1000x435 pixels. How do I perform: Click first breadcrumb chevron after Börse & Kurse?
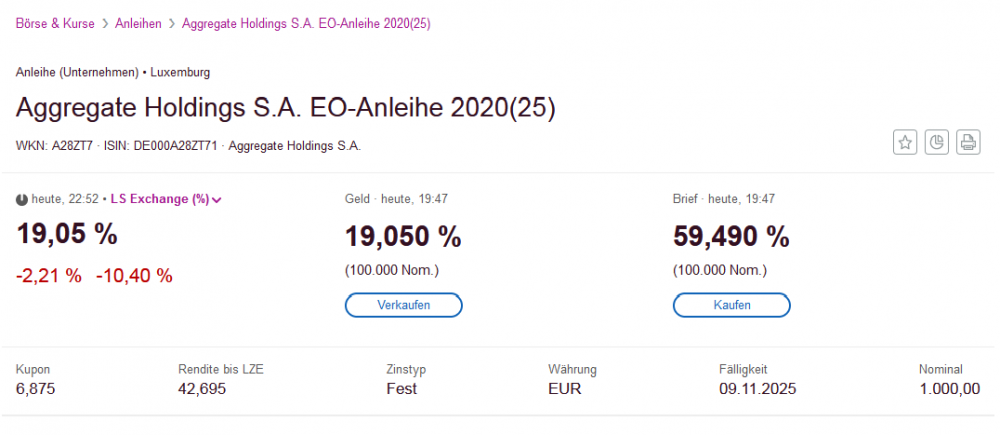pos(104,23)
